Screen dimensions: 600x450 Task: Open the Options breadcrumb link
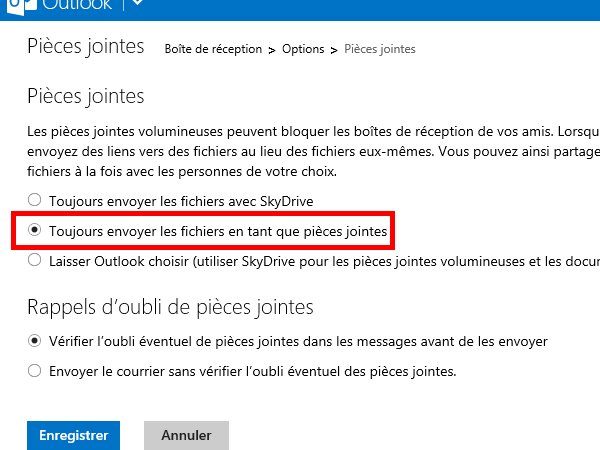[x=303, y=49]
